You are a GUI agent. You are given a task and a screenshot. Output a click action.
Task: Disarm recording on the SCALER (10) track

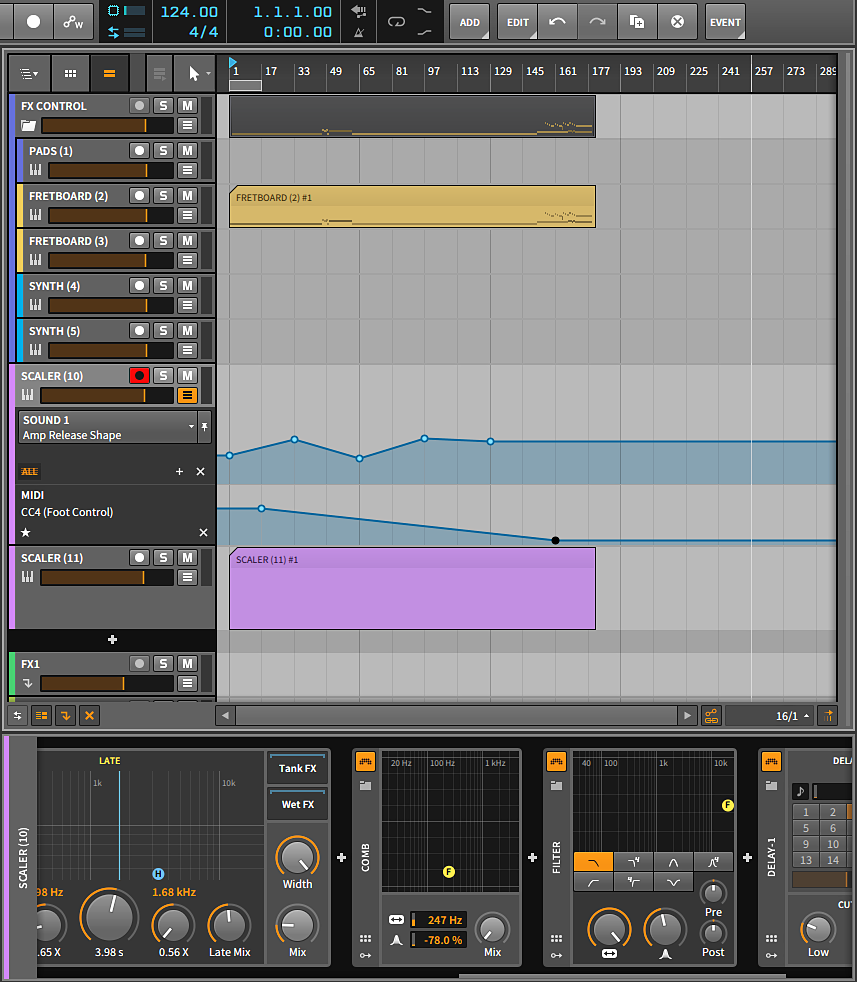coord(139,376)
